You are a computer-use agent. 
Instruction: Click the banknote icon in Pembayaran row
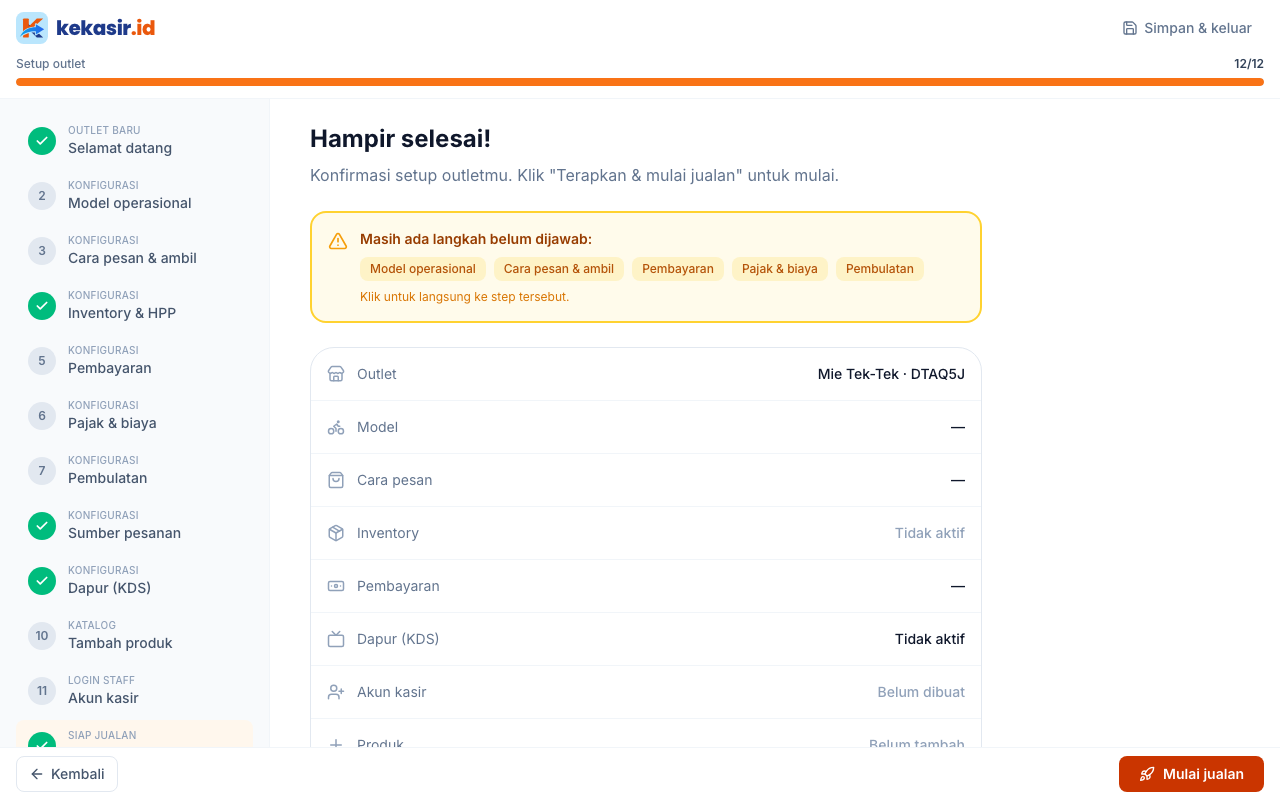tap(336, 586)
